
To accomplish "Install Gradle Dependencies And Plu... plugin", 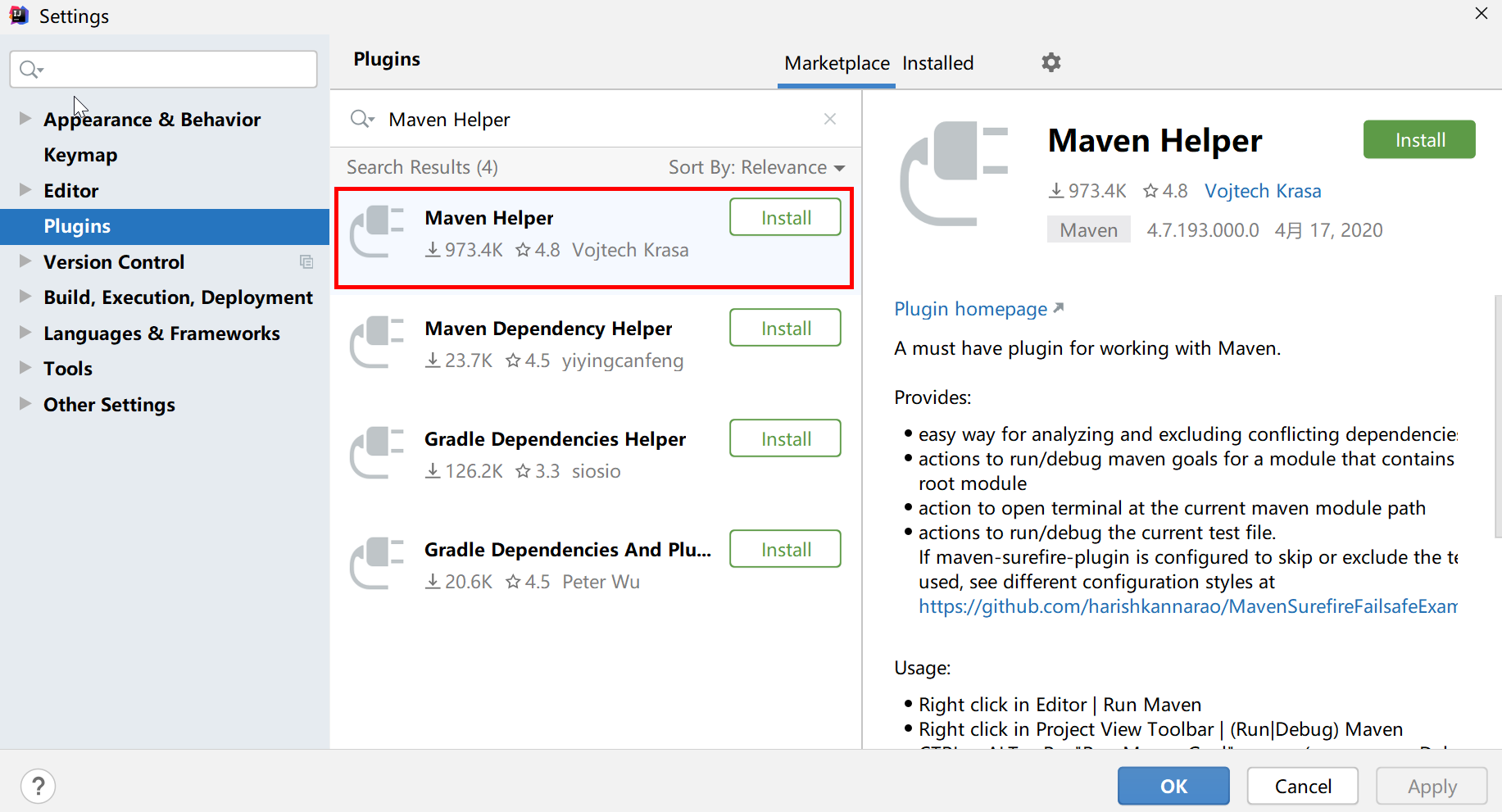I will (785, 549).
